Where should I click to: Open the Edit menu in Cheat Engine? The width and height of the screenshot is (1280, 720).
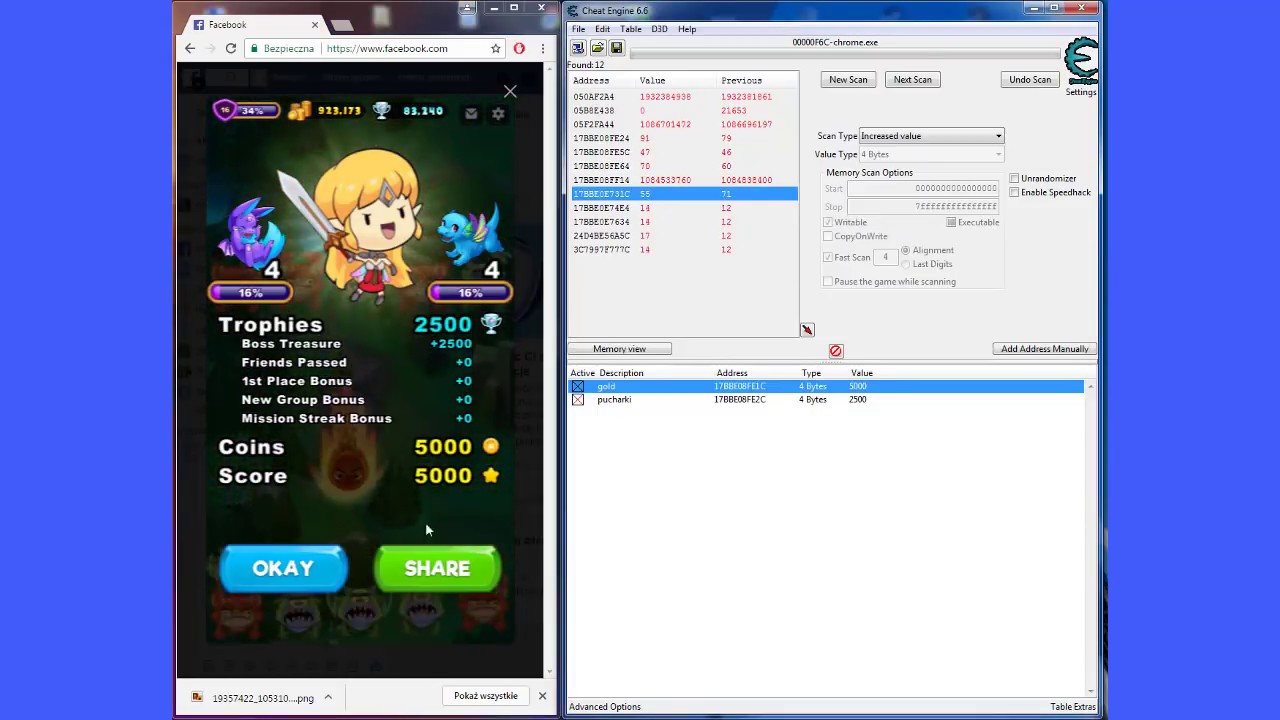point(602,29)
